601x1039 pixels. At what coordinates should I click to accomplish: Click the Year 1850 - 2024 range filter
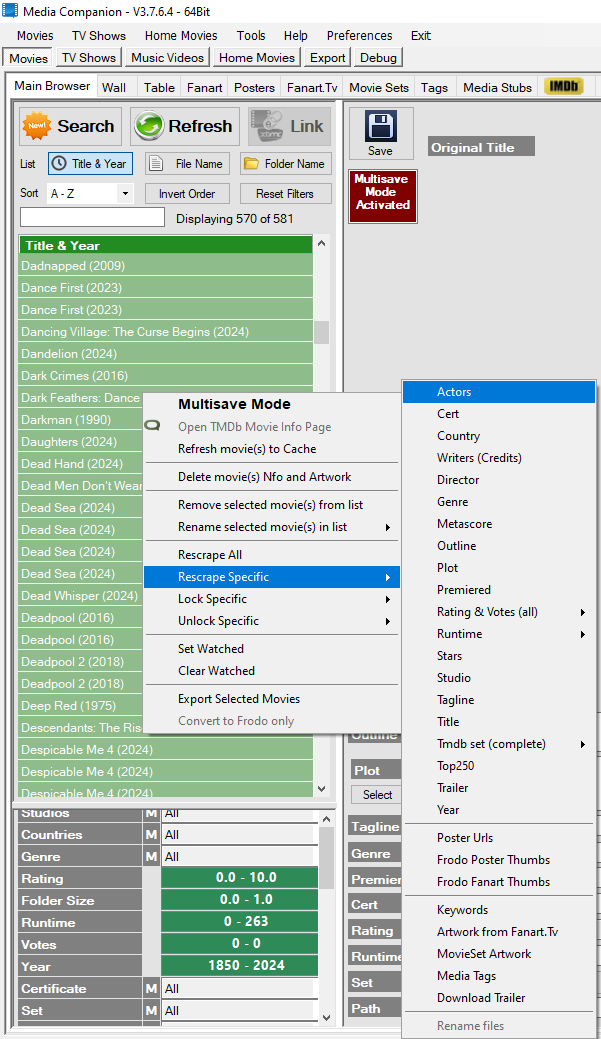(x=240, y=965)
